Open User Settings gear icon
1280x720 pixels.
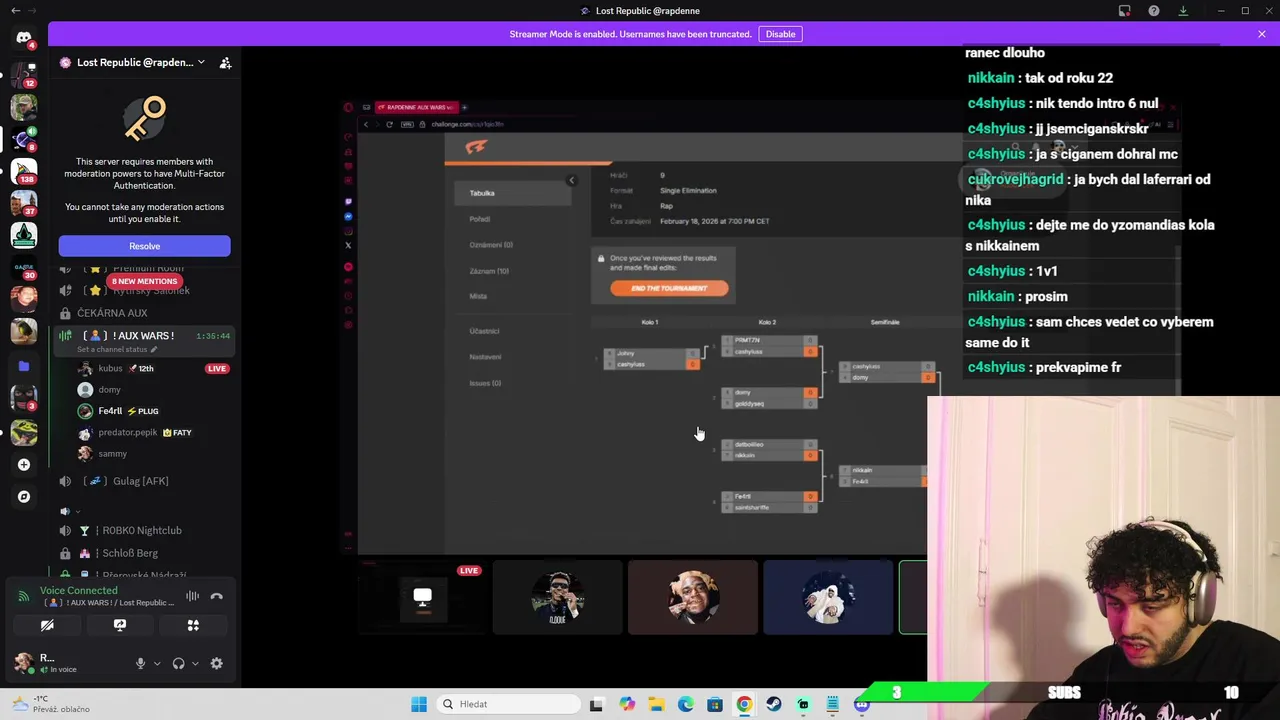click(216, 663)
